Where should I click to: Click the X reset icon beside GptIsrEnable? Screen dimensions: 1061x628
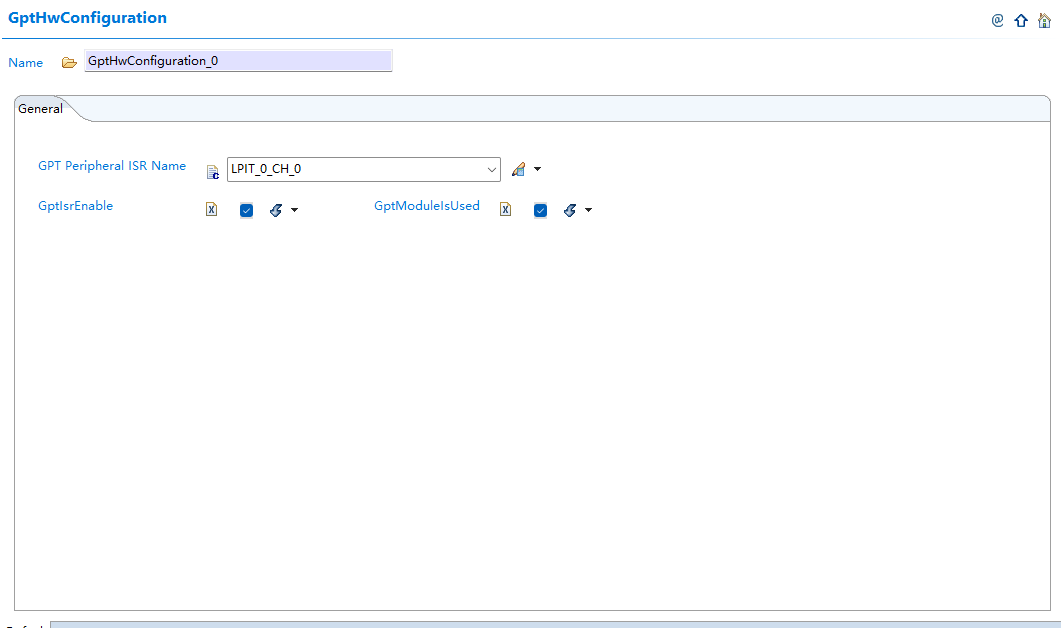[211, 209]
